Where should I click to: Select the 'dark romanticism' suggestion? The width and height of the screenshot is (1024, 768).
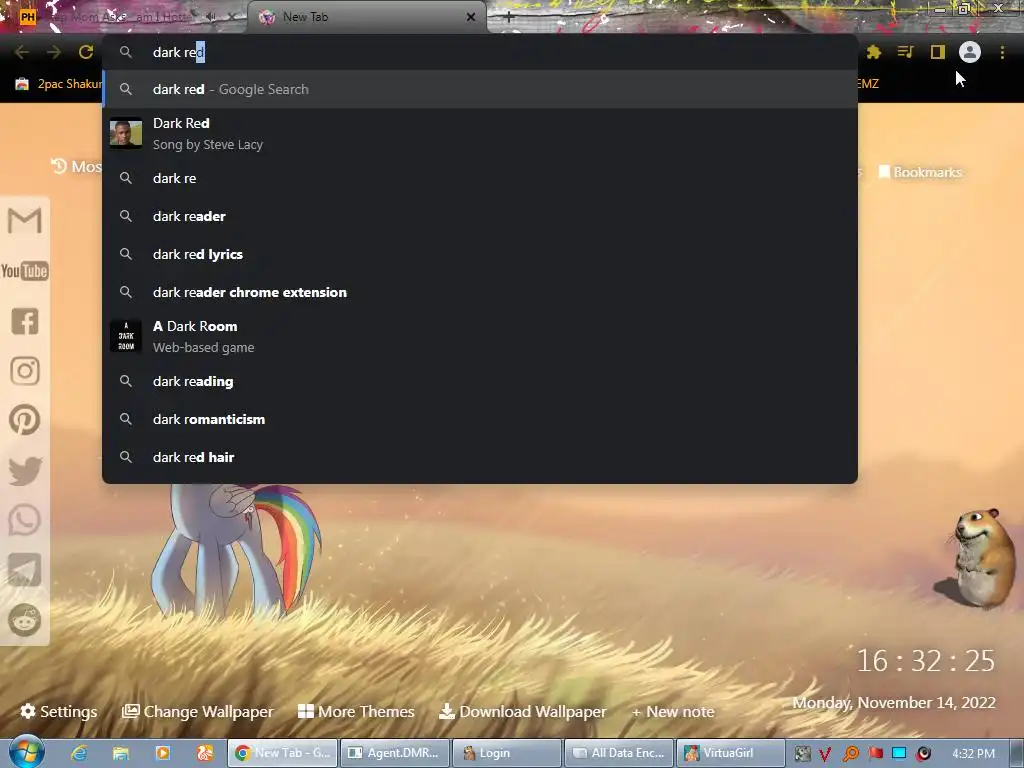coord(480,419)
